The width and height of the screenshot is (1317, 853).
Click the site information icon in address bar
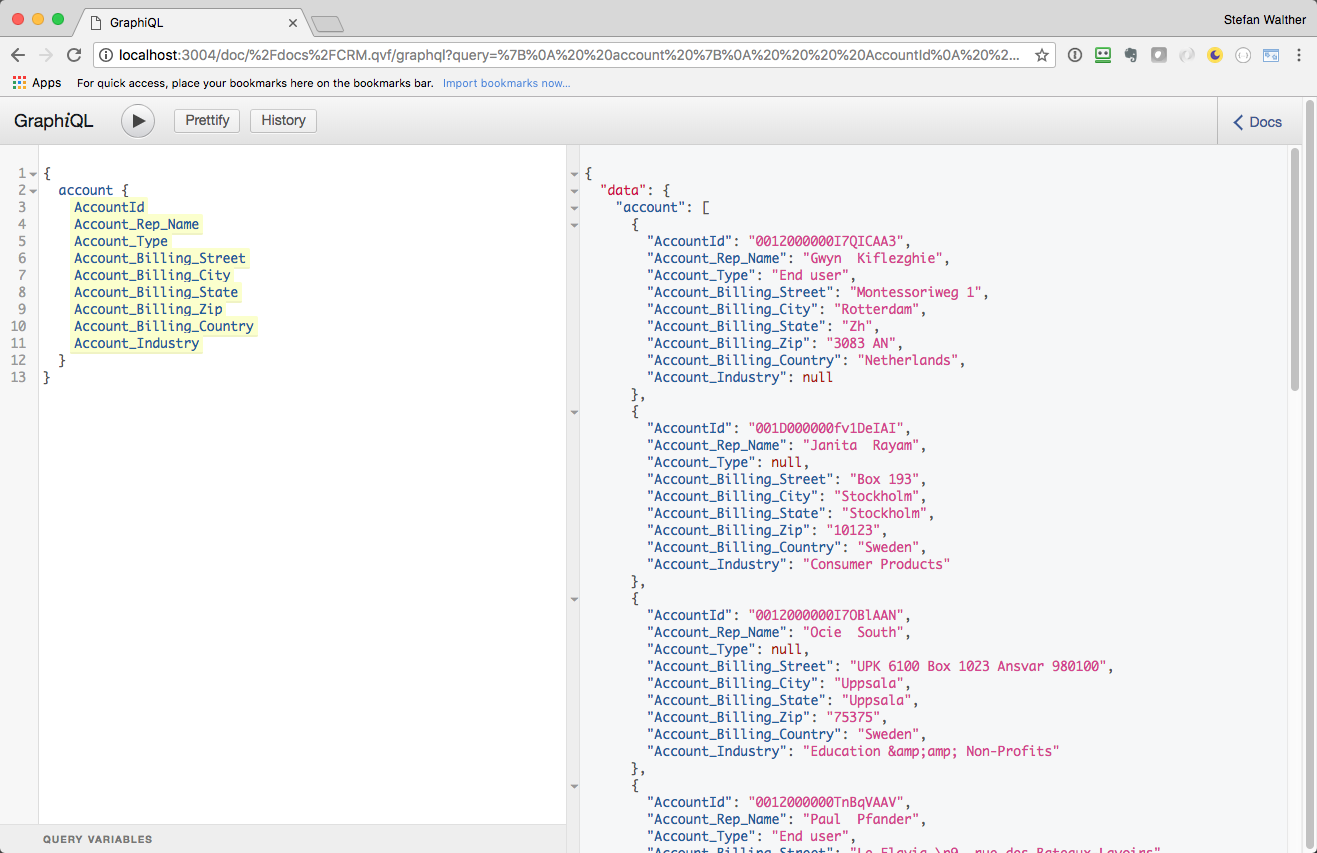pyautogui.click(x=106, y=55)
